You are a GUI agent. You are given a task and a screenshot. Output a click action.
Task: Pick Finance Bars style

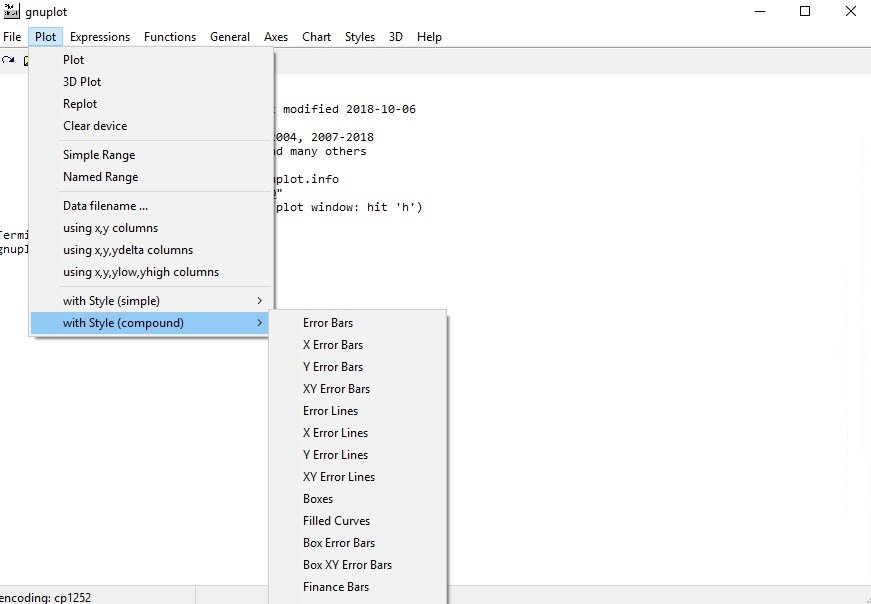[x=357, y=587]
